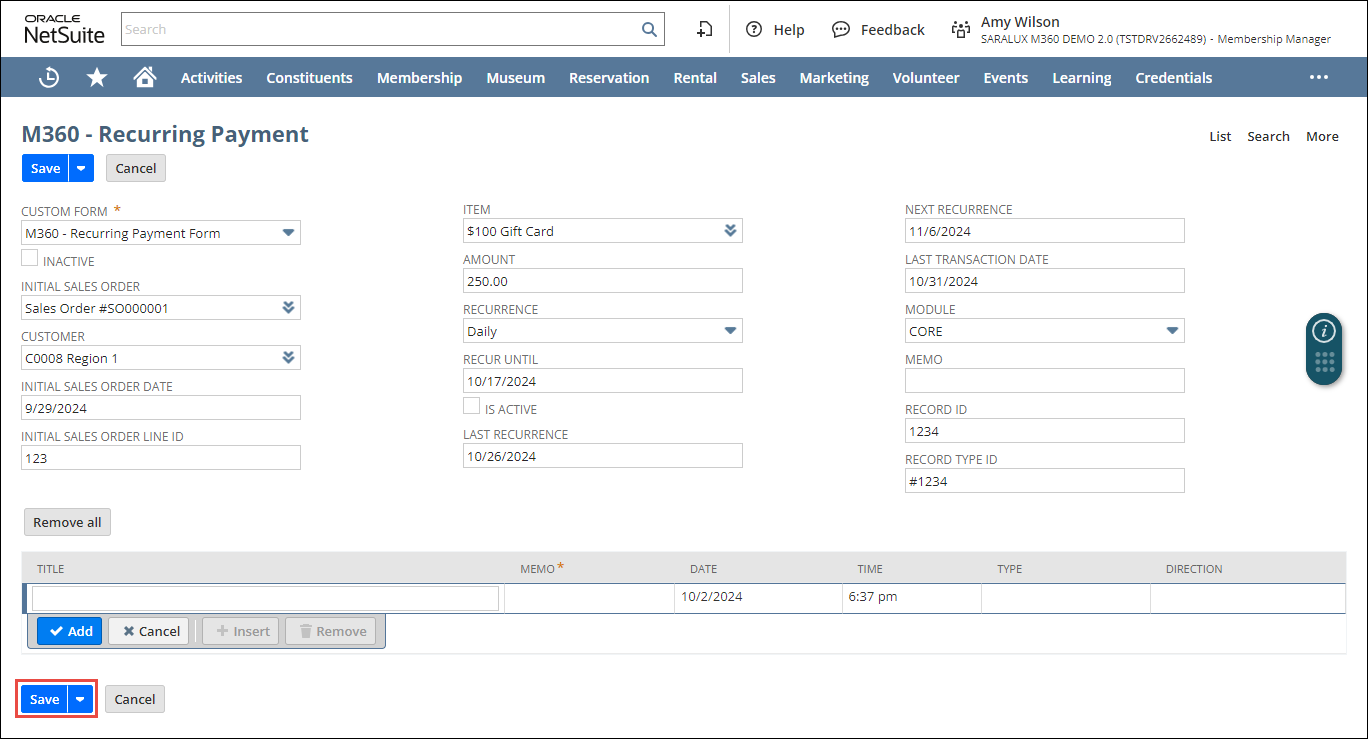This screenshot has height=739, width=1368.
Task: Click the Remove all button
Action: [x=67, y=522]
